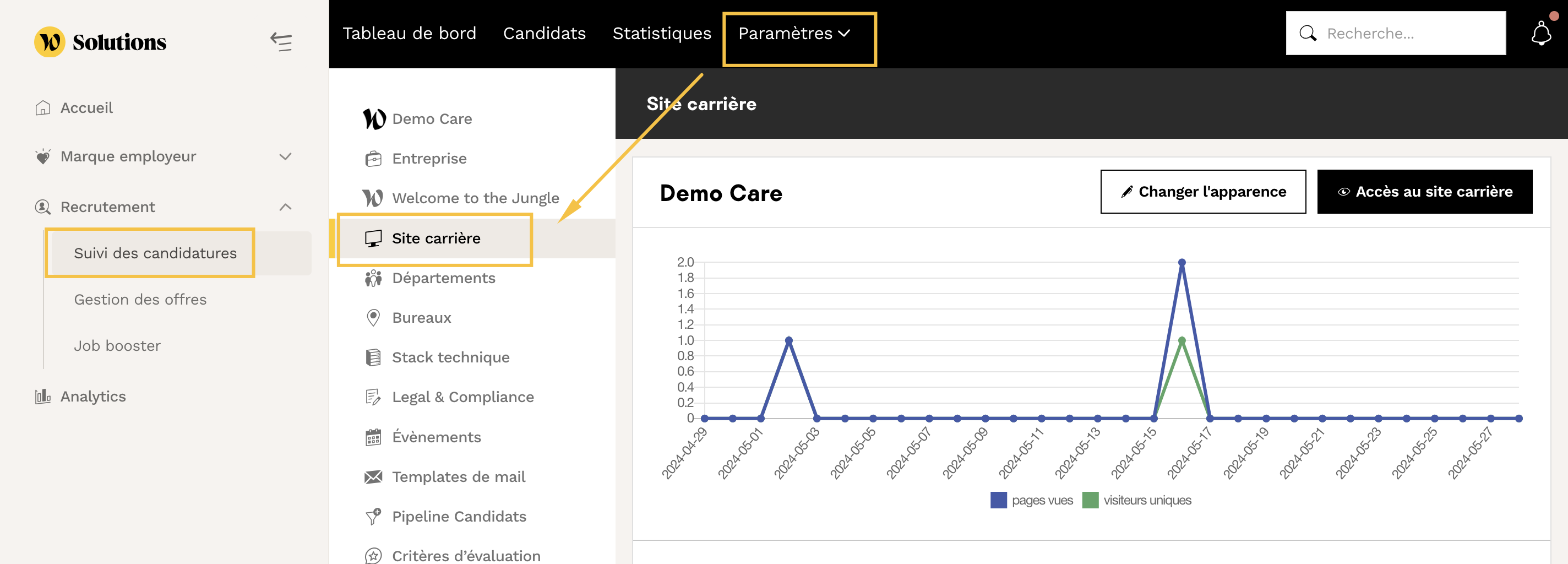
Task: Click the Entreprise briefcase icon
Action: pyautogui.click(x=373, y=159)
